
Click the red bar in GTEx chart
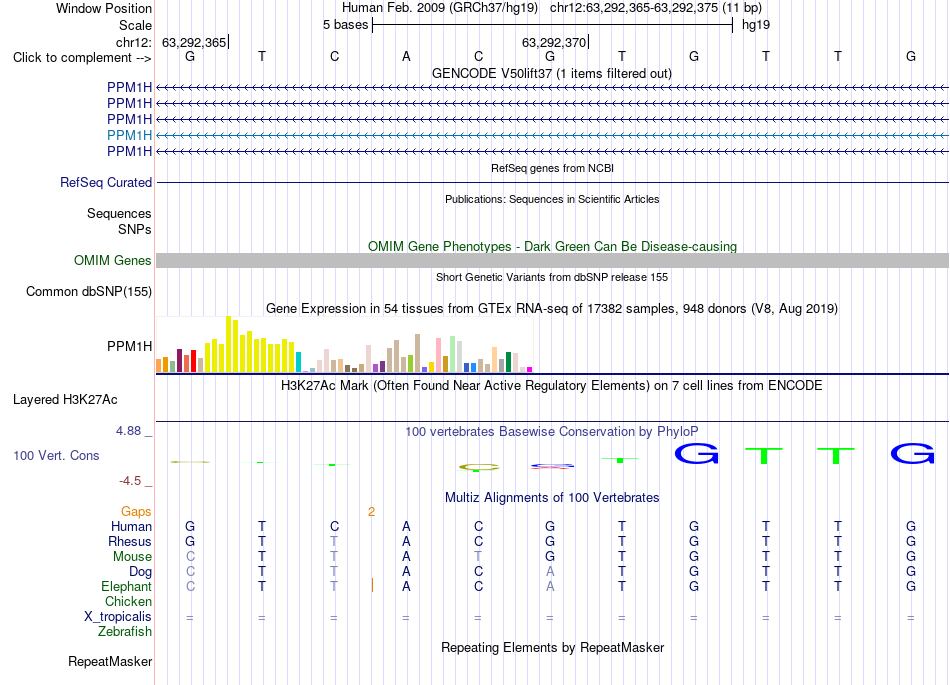(x=193, y=361)
